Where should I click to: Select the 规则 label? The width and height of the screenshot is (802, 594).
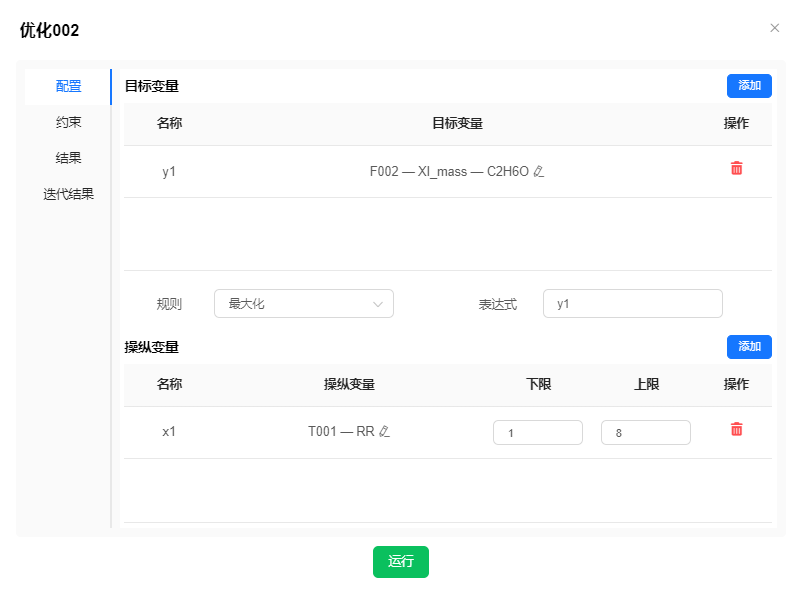pyautogui.click(x=169, y=304)
